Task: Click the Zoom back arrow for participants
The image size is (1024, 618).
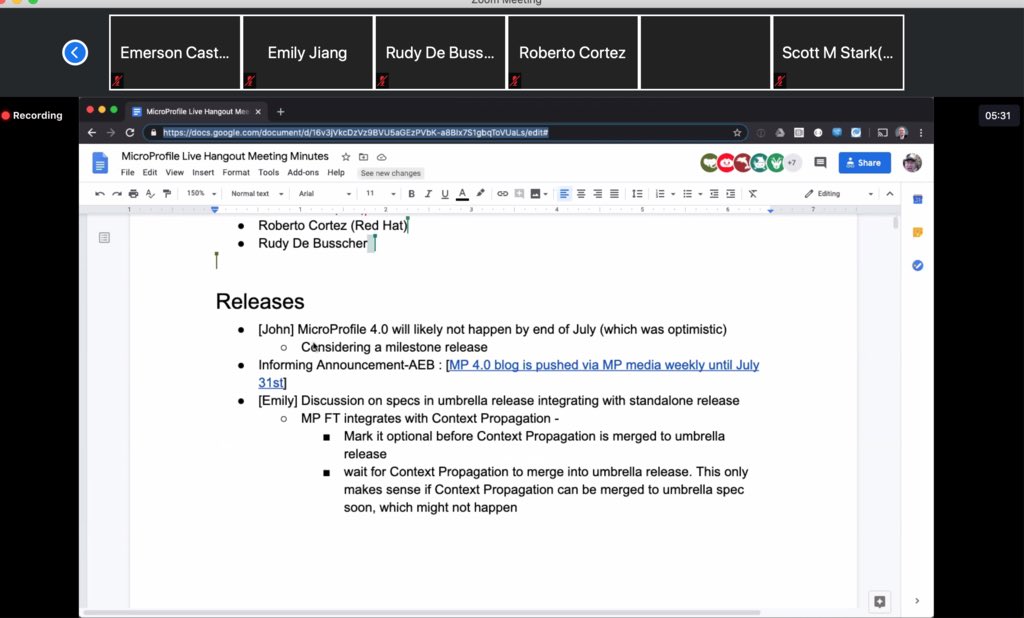Action: [75, 52]
